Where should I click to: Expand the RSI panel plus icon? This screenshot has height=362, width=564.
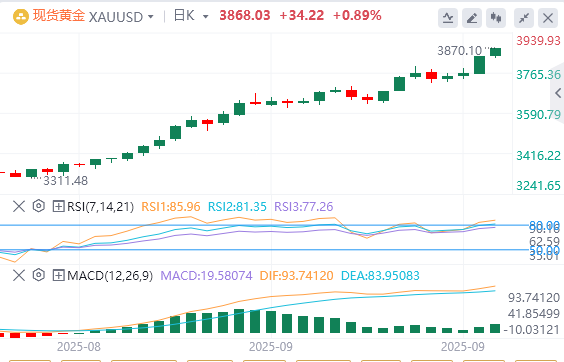click(x=58, y=207)
